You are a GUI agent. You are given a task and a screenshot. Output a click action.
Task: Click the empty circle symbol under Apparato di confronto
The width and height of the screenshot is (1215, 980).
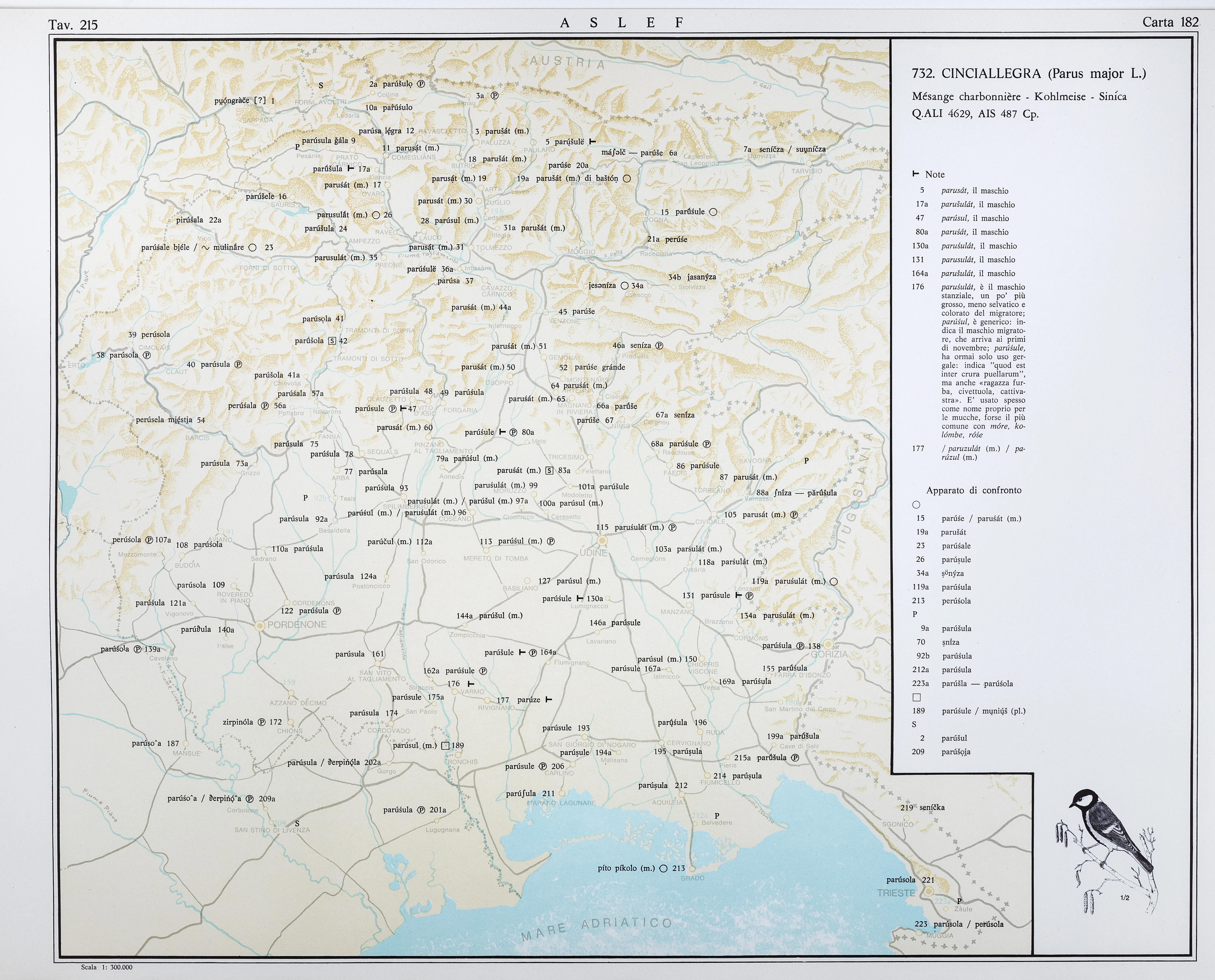[917, 505]
